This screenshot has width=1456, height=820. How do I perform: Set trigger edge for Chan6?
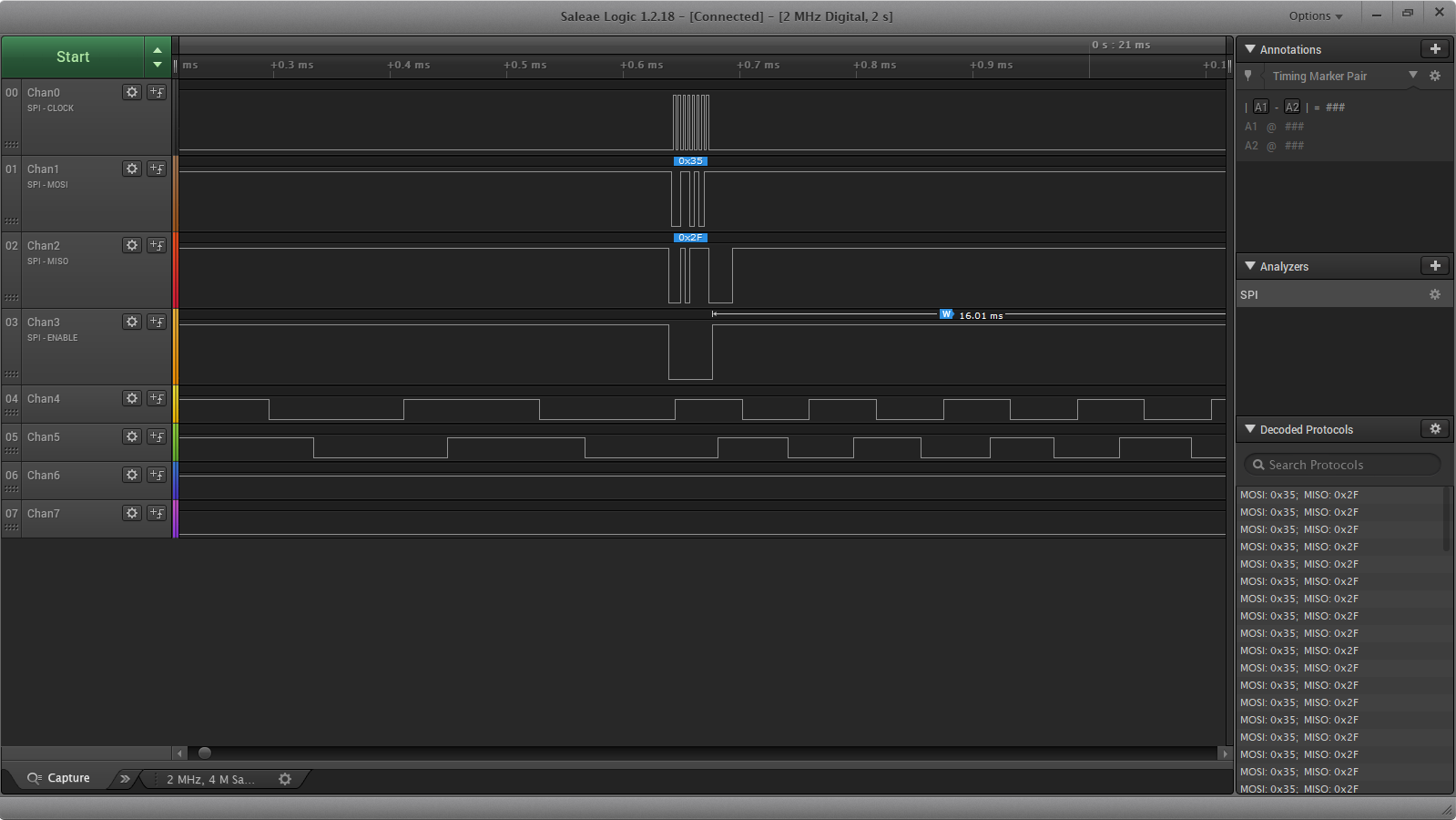157,475
